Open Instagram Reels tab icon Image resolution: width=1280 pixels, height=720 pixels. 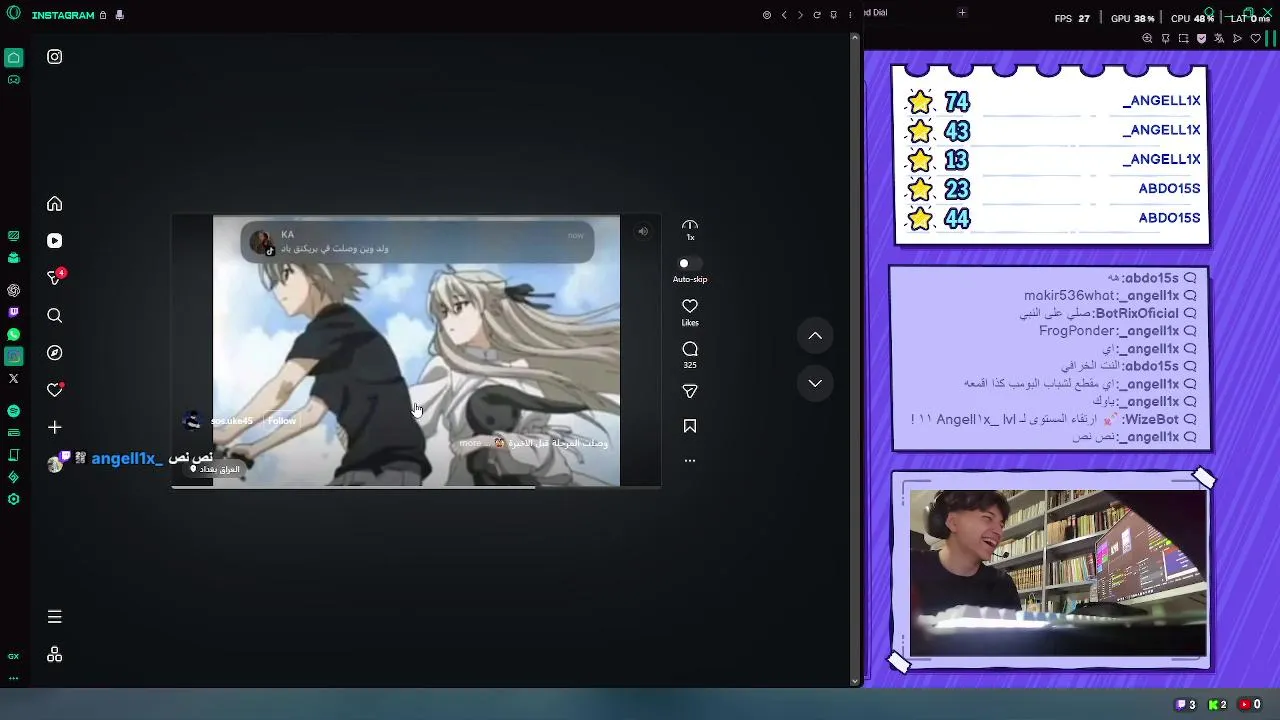tap(55, 241)
